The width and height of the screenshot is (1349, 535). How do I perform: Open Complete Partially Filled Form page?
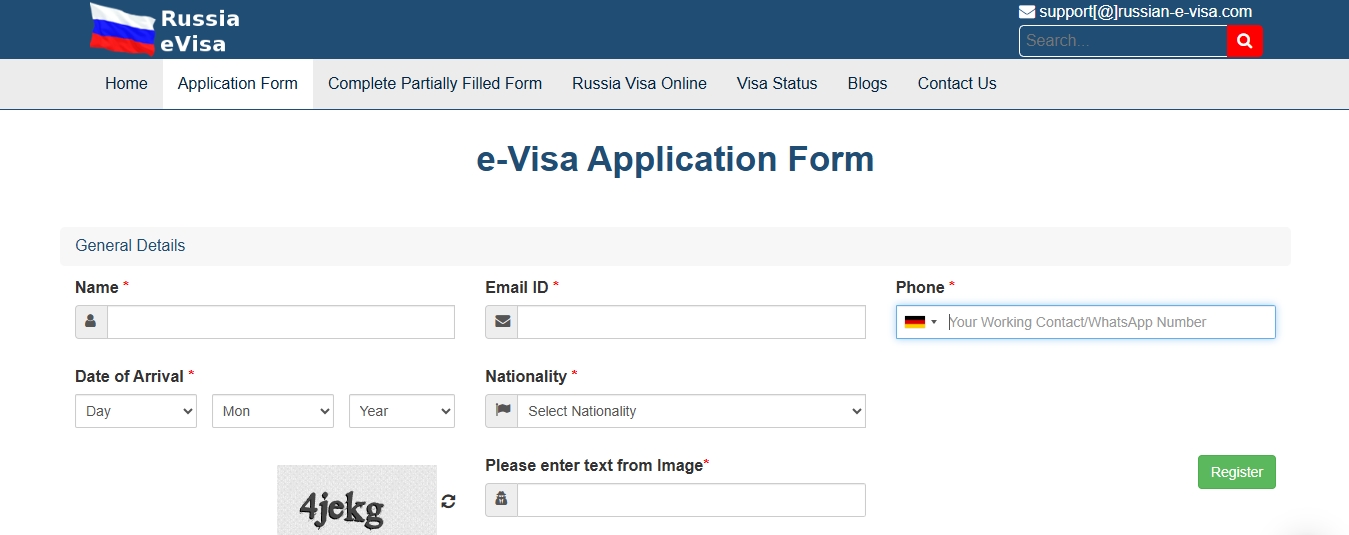[435, 84]
